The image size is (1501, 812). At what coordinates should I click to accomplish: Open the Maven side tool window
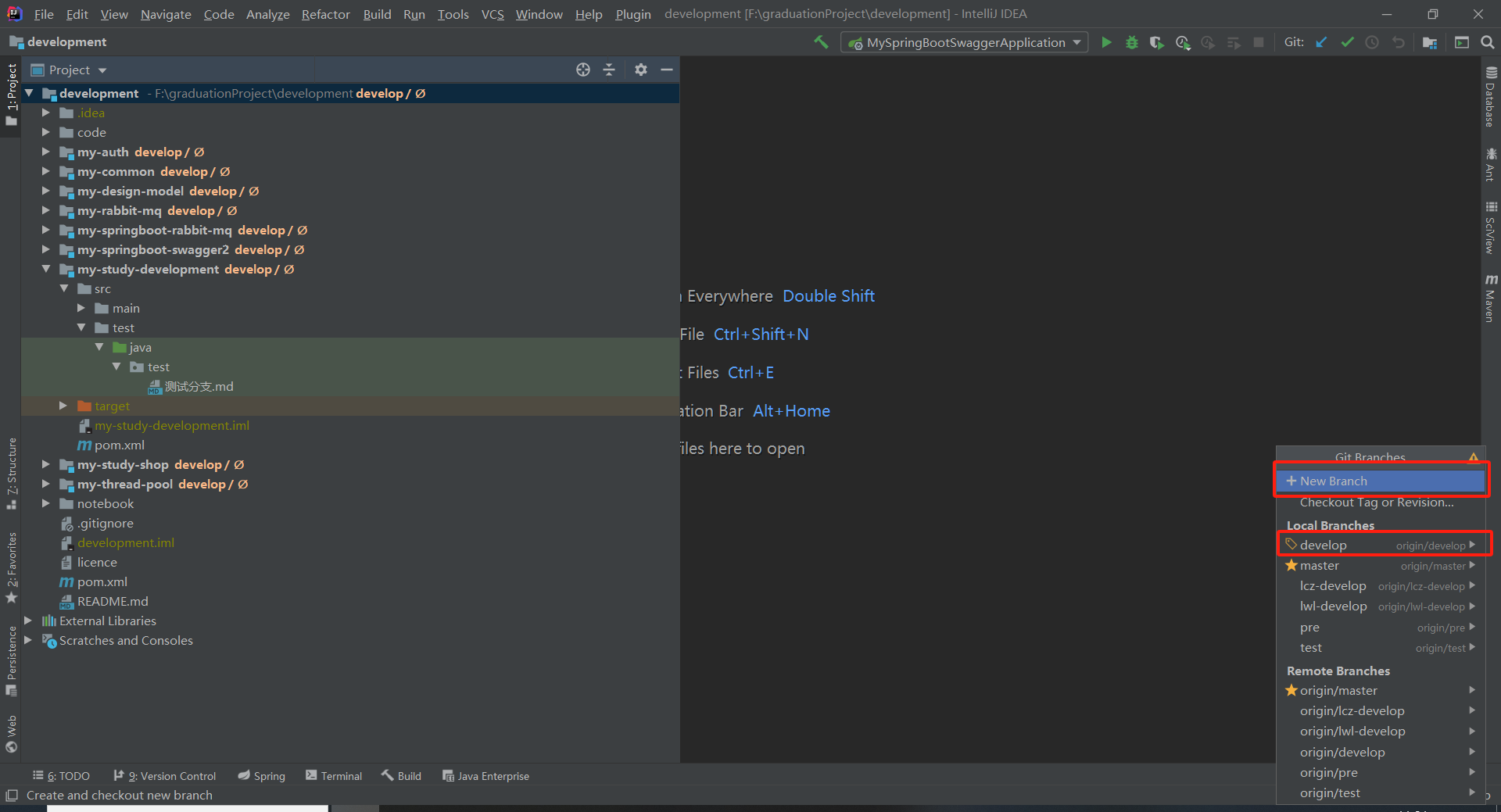(1491, 298)
